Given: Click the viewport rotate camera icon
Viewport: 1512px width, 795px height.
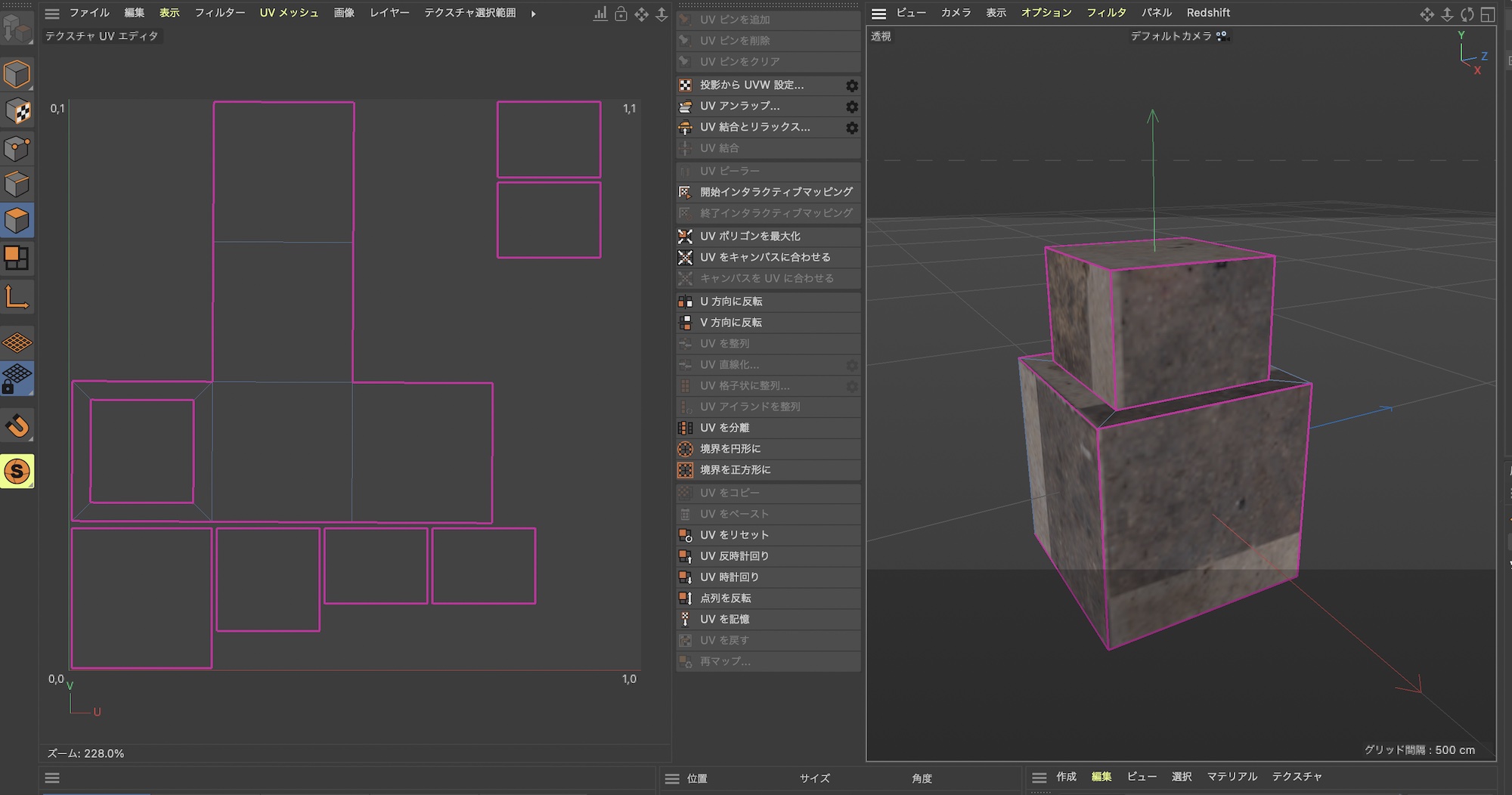Looking at the screenshot, I should click(1467, 14).
